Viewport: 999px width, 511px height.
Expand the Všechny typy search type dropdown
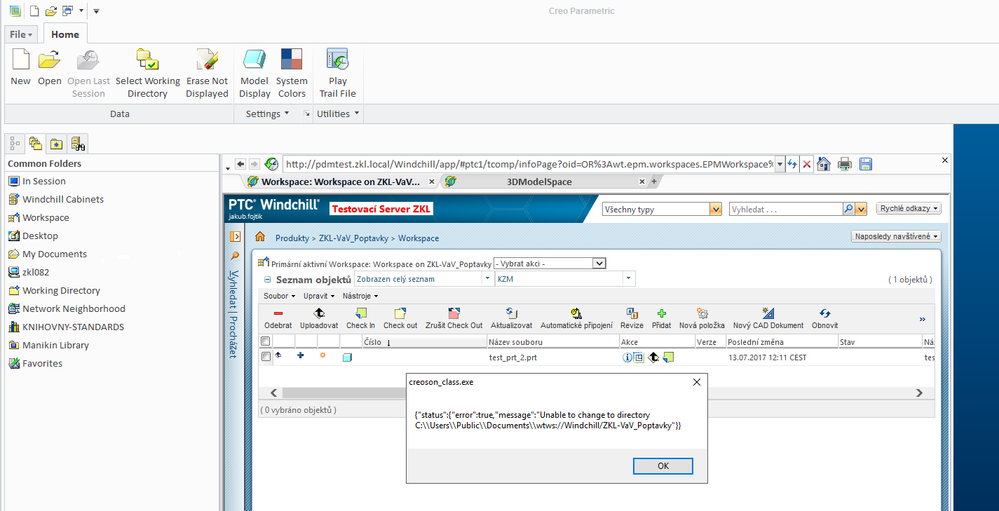tap(715, 209)
